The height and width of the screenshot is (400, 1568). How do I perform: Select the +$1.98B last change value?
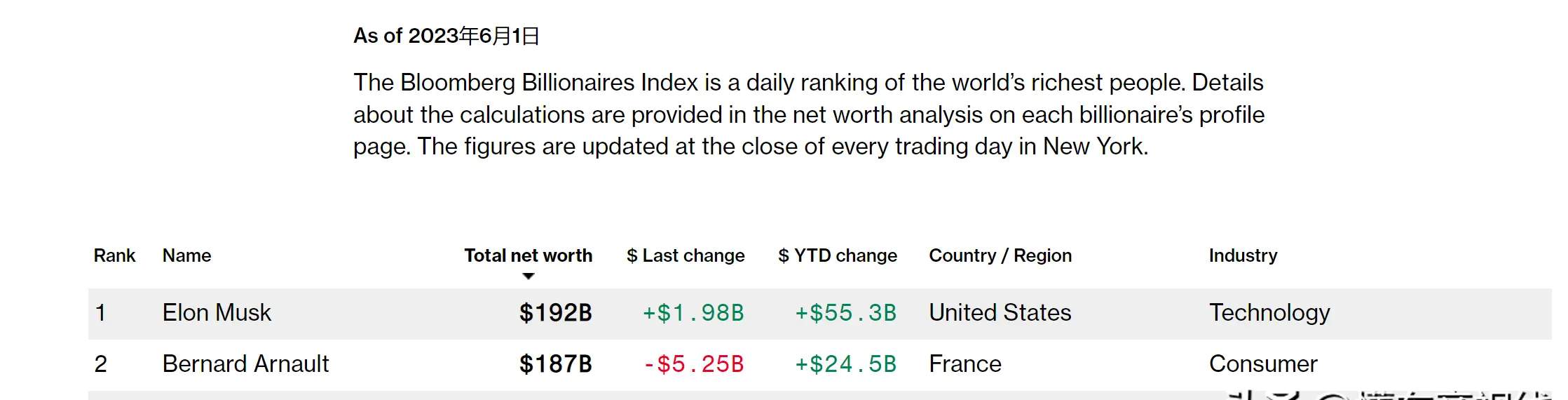pyautogui.click(x=693, y=312)
